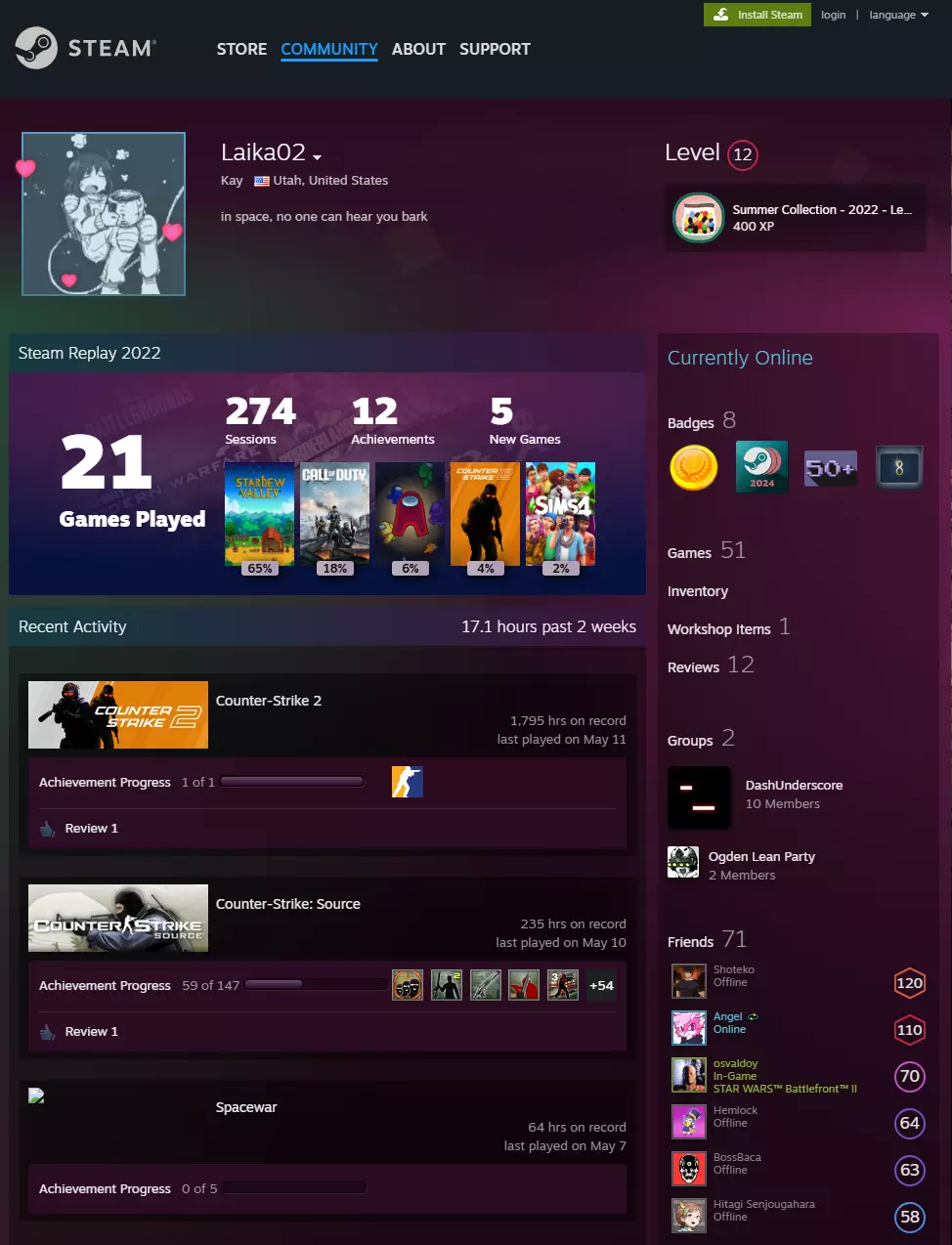Click first Counter-Strike: Source achievement icon with masks
The image size is (952, 1245).
pyautogui.click(x=408, y=985)
